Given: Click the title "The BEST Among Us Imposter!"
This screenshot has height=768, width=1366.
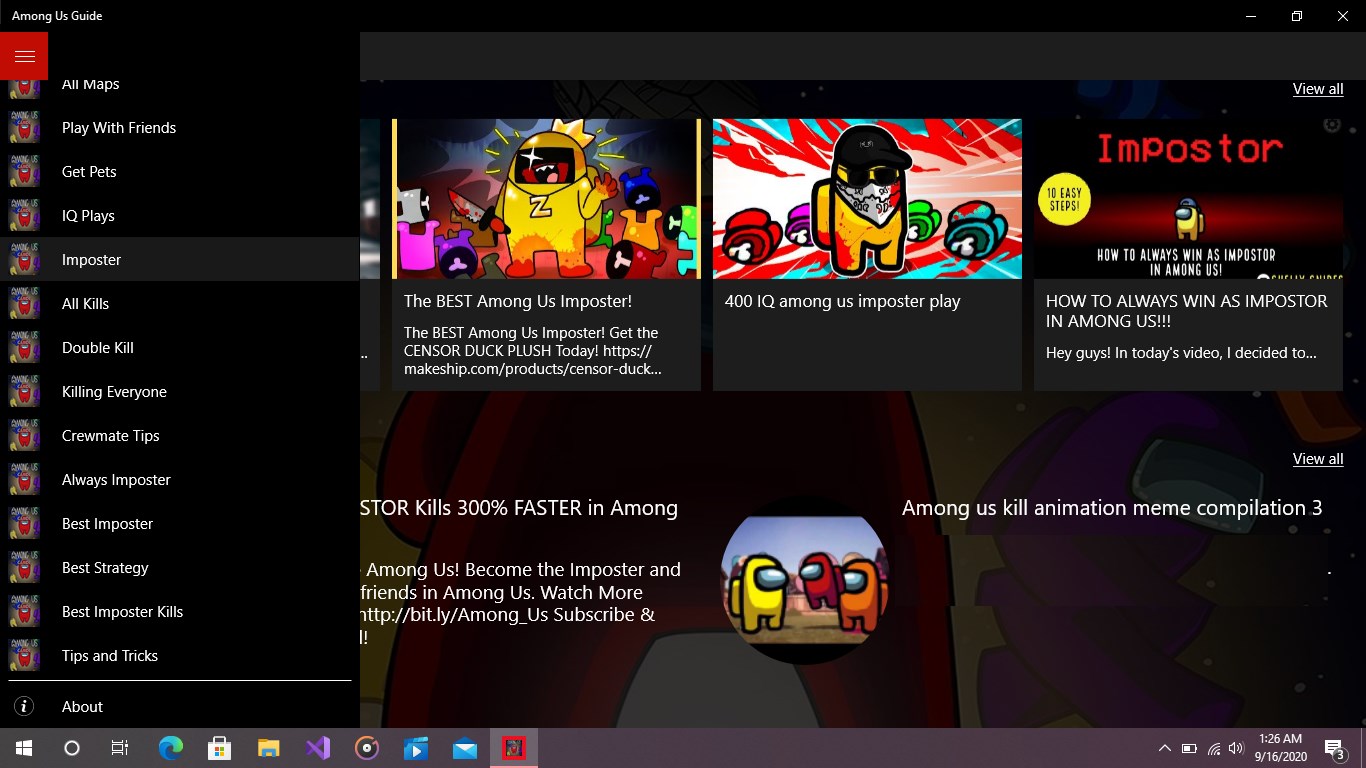Looking at the screenshot, I should point(518,301).
